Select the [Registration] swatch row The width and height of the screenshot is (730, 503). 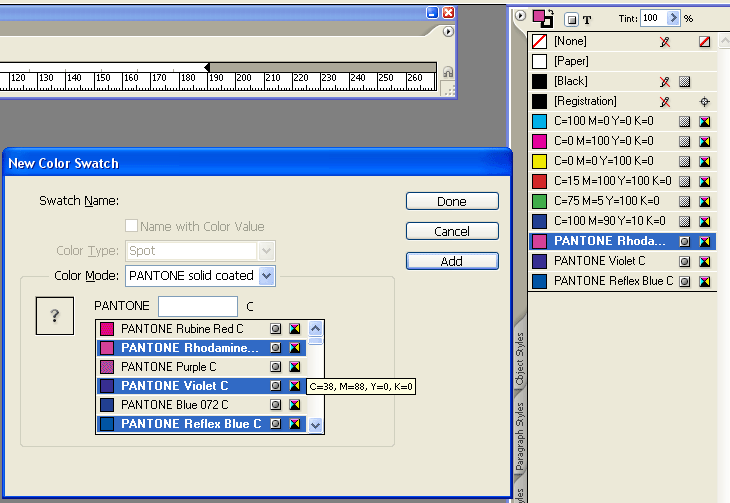click(622, 102)
